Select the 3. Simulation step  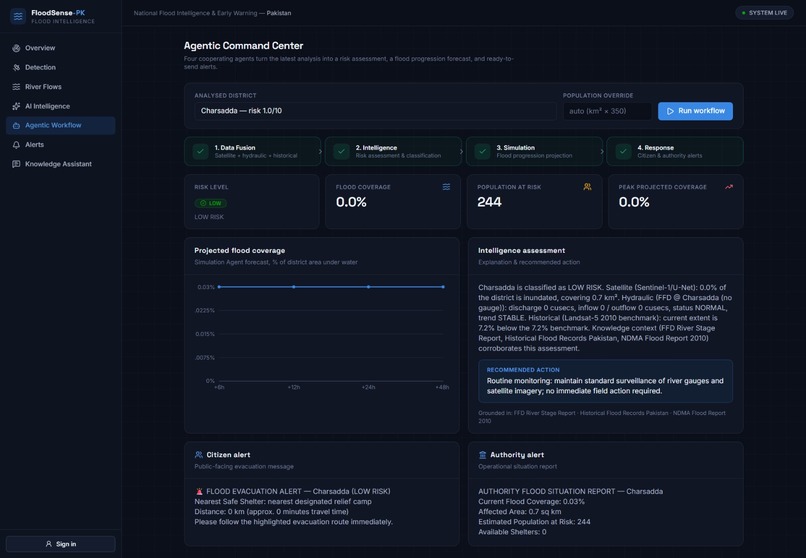[534, 152]
